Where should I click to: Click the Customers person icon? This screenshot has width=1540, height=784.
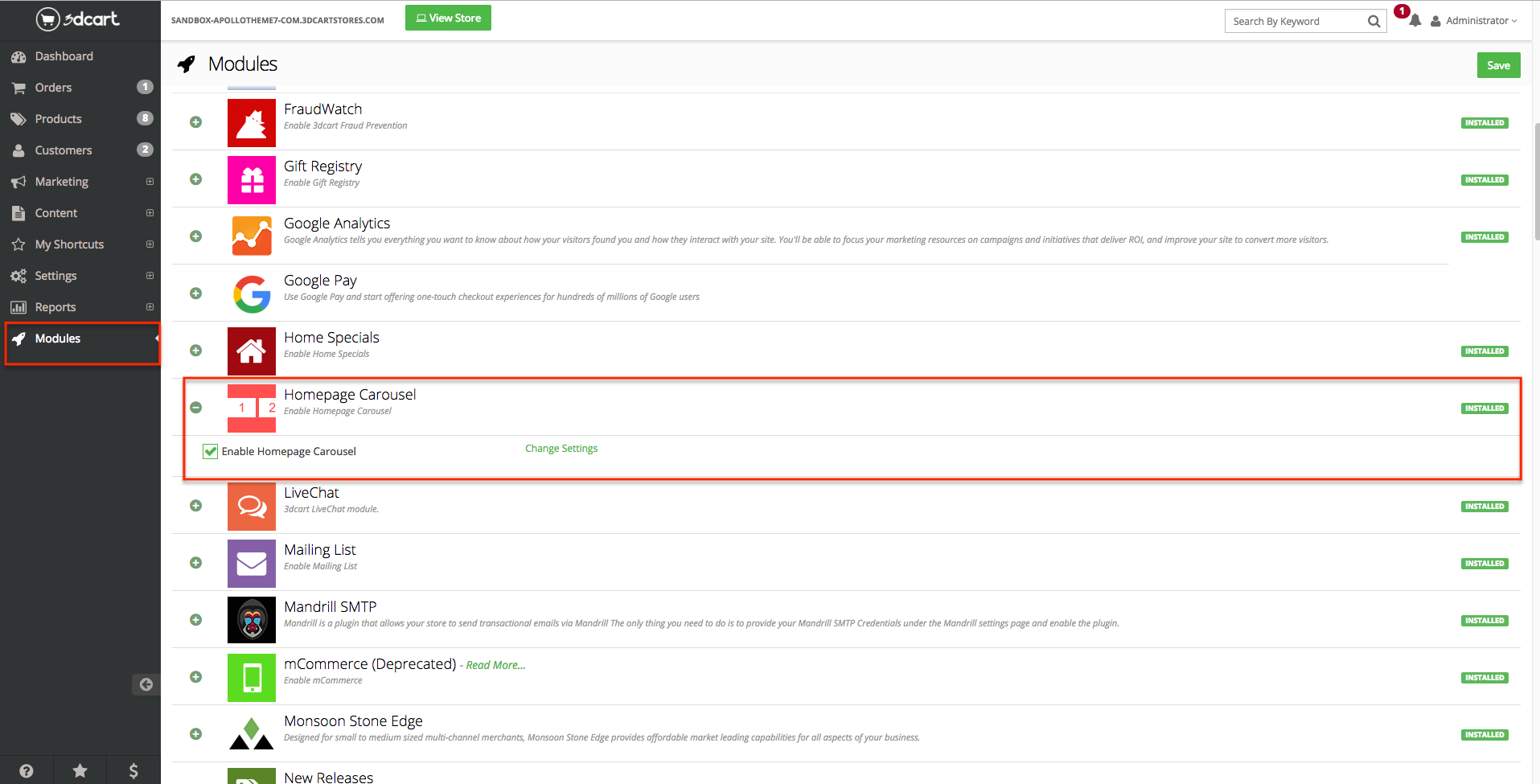(18, 150)
